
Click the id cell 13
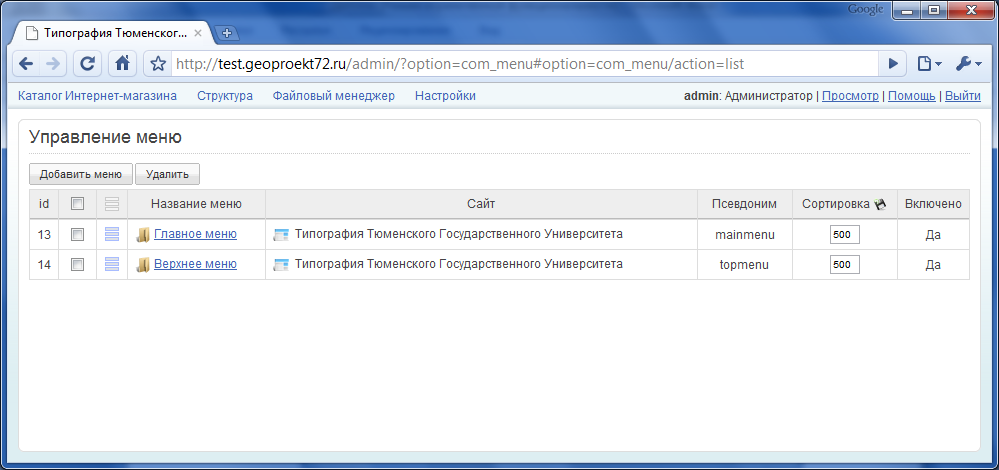(44, 235)
